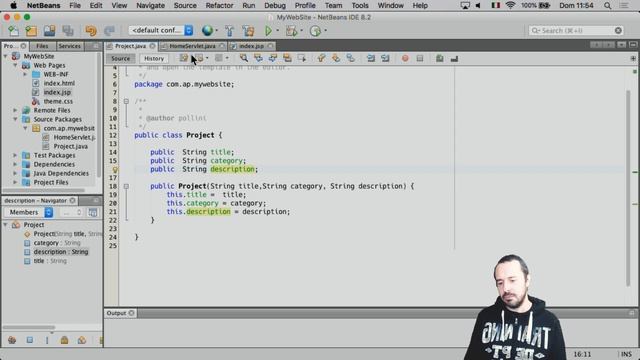This screenshot has width=640, height=360.
Task: Collapse the MyWebSite project node
Action: click(6, 56)
